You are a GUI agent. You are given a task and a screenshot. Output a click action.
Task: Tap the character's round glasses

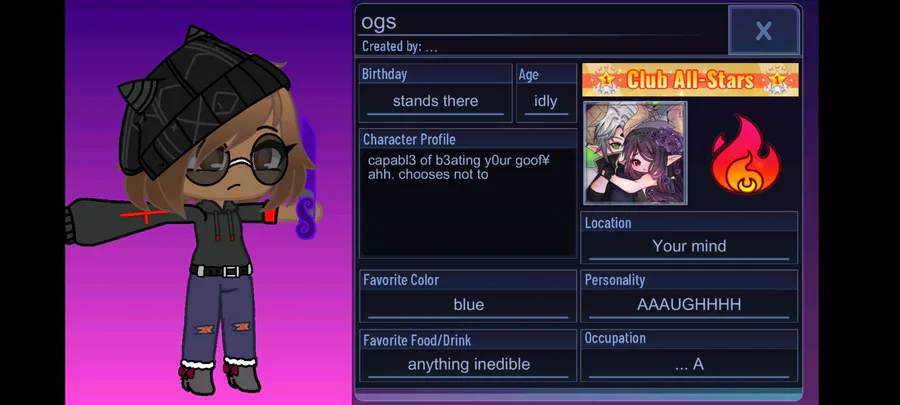click(x=236, y=162)
